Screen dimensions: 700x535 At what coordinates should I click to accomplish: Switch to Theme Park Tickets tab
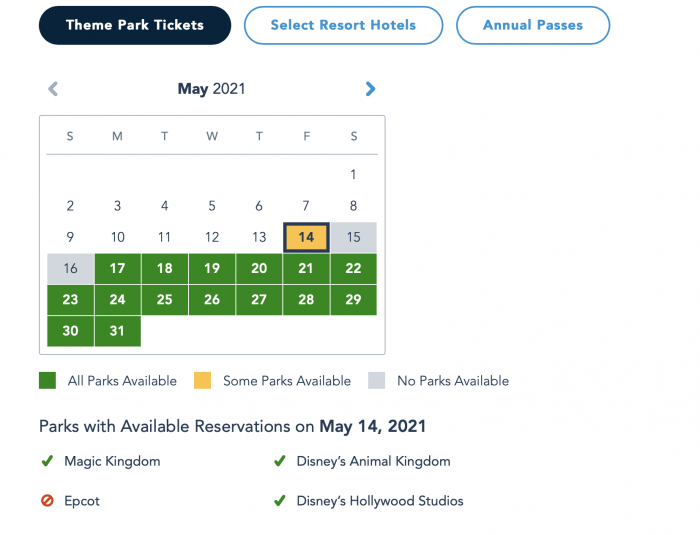point(135,25)
